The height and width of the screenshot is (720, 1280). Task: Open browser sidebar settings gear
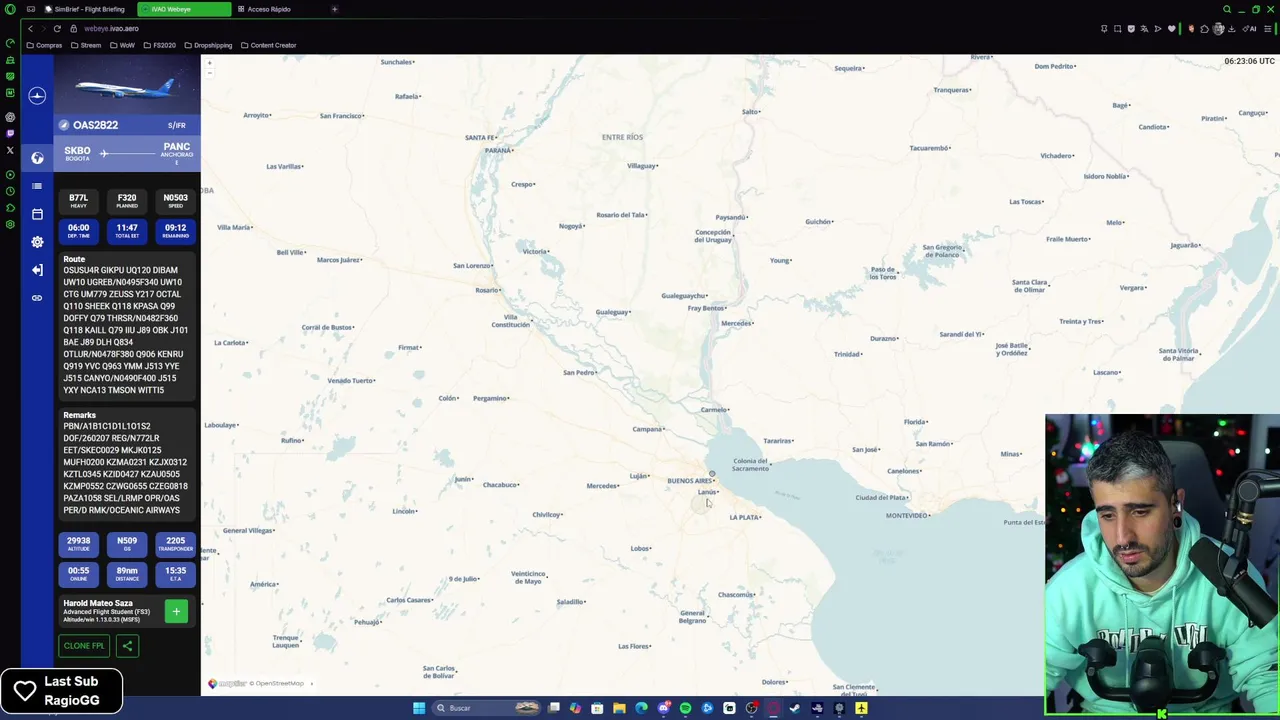click(10, 224)
